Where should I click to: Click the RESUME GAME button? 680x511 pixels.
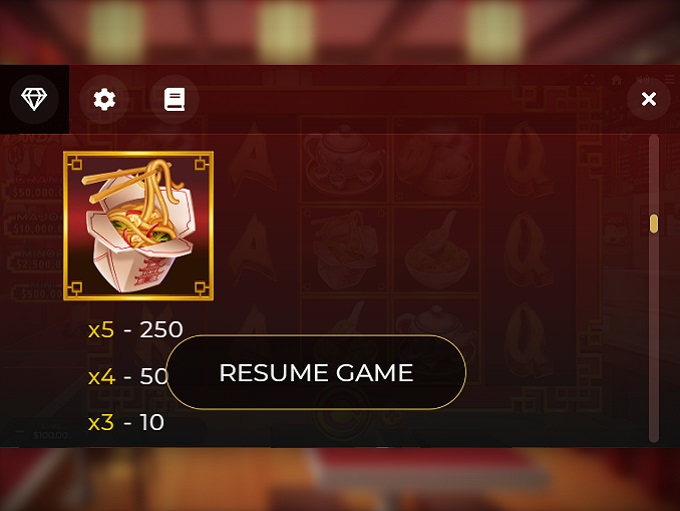316,372
